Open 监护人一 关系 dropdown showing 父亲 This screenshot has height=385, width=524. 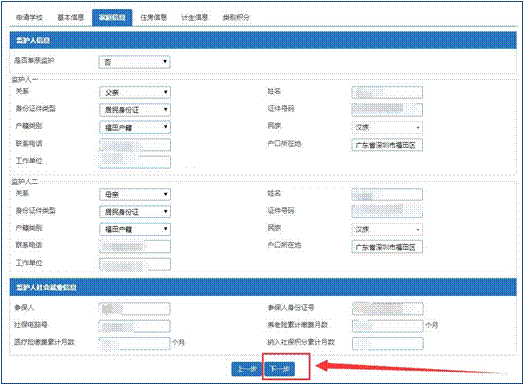(x=135, y=93)
